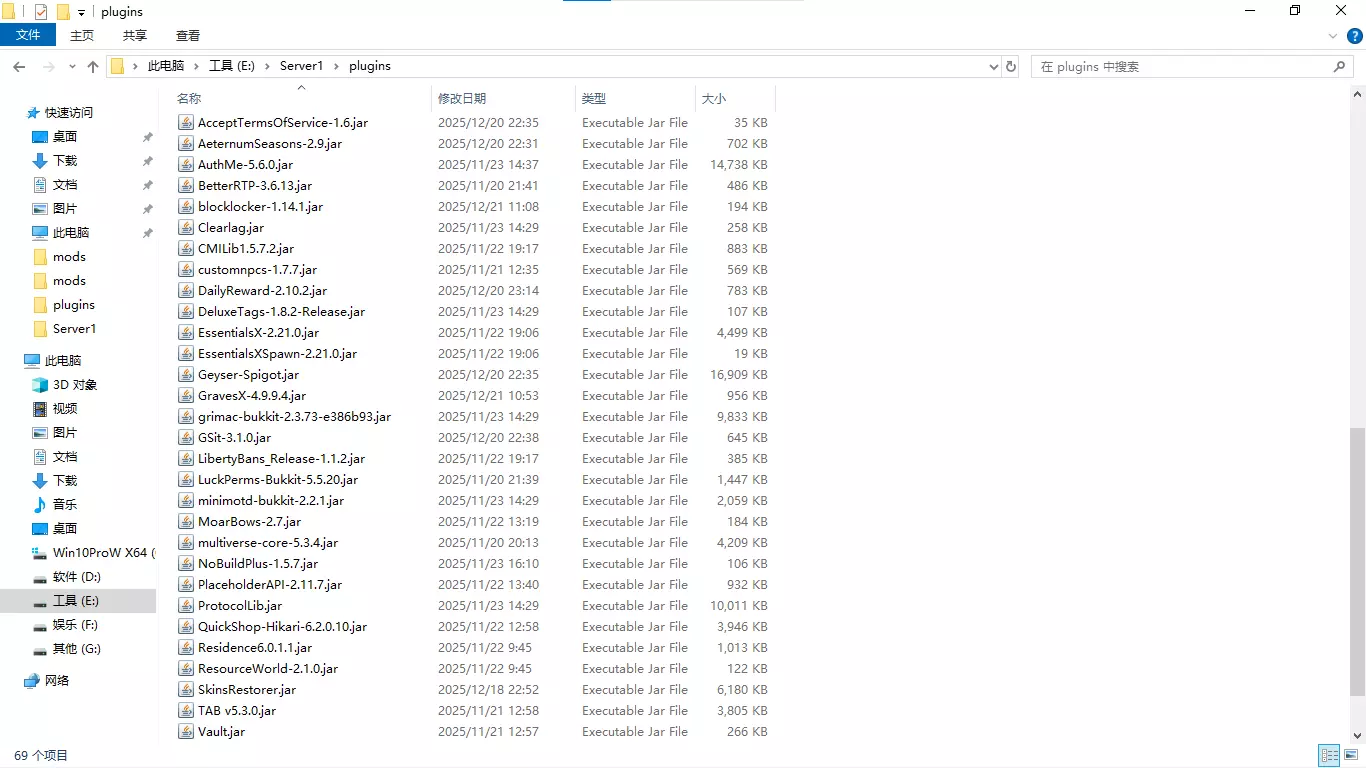Click the SkinsRestorer.jar file icon
Image resolution: width=1366 pixels, height=768 pixels.
185,690
